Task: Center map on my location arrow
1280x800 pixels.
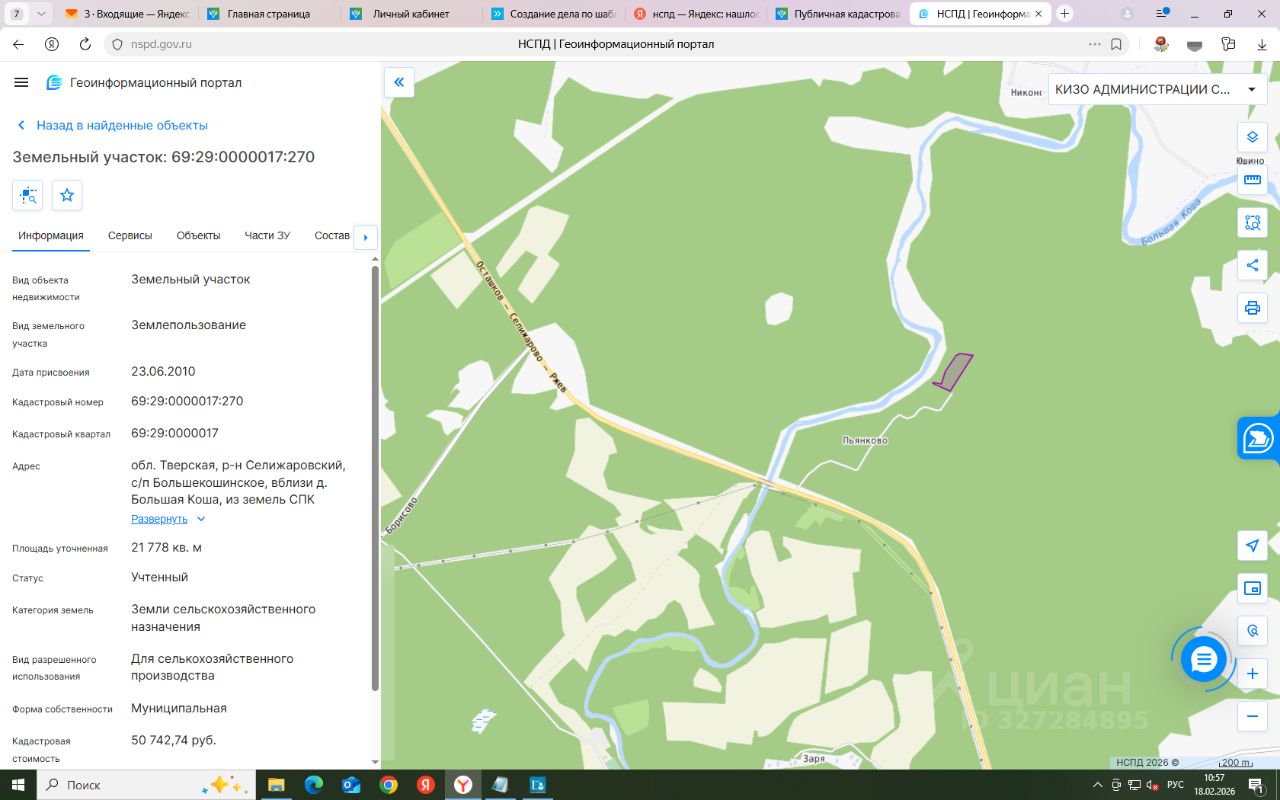Action: coord(1252,545)
